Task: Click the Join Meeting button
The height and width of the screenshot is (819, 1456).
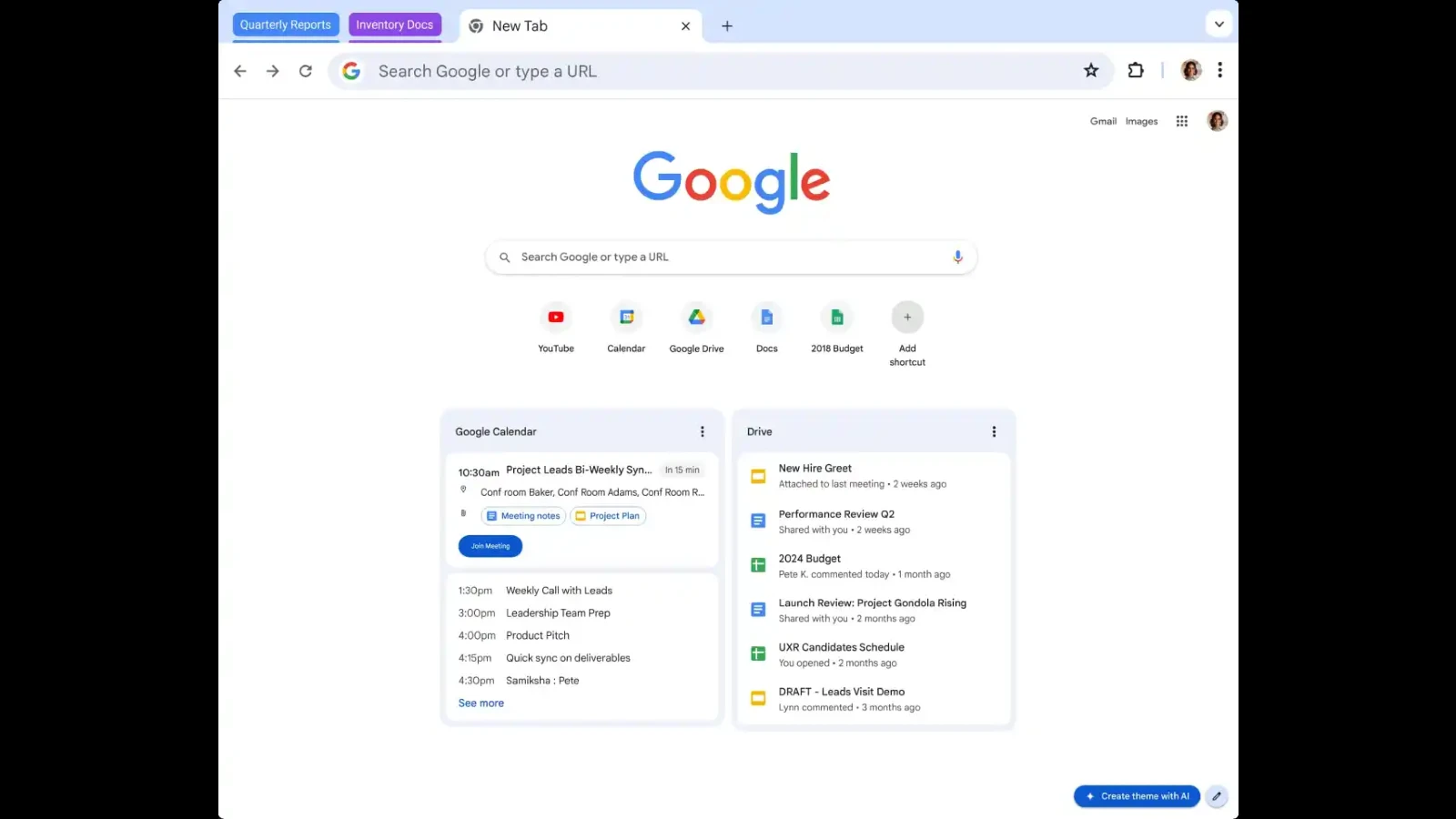Action: 490,546
